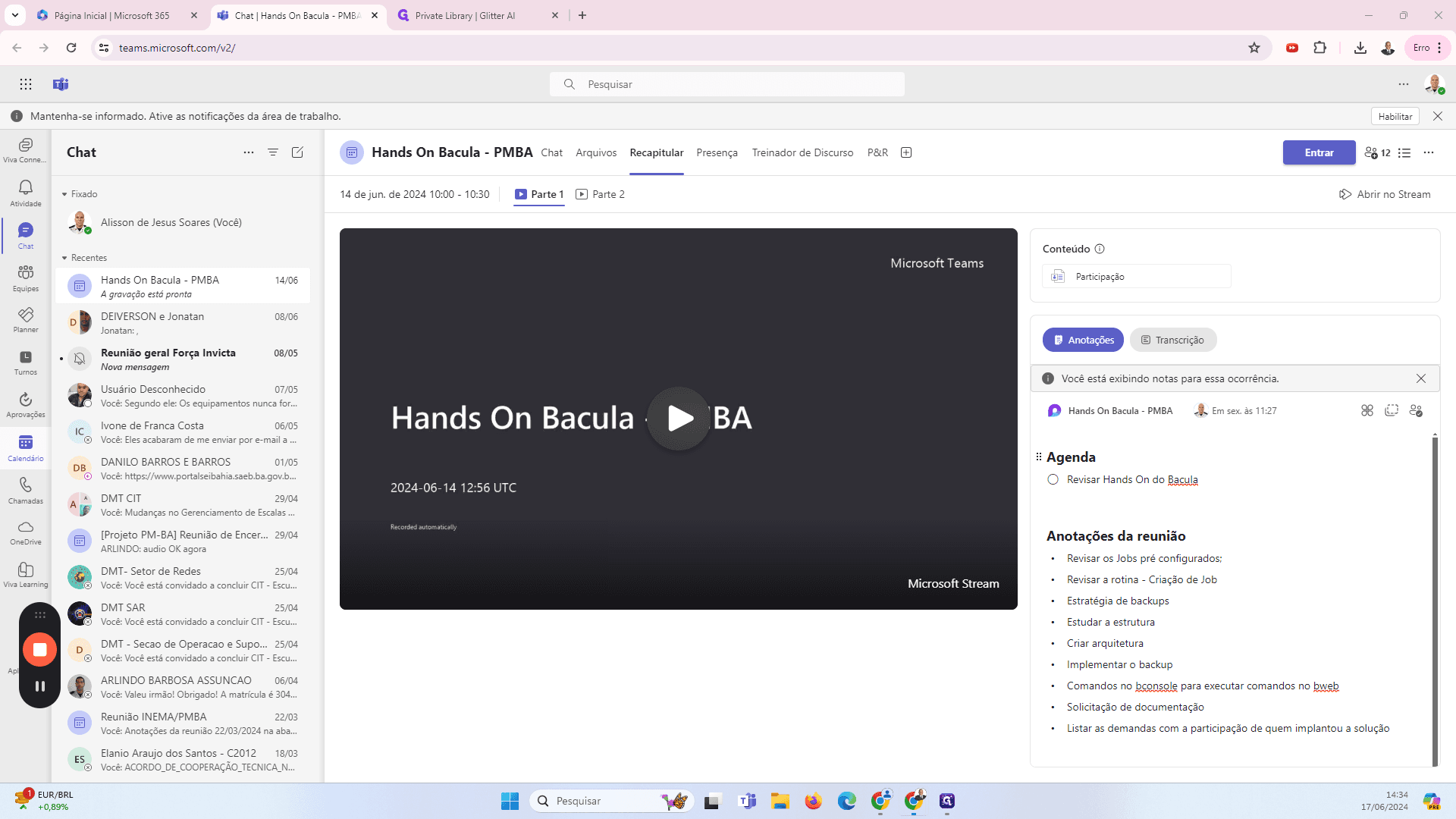This screenshot has width=1456, height=819.
Task: Open Turnos in the left rail
Action: click(x=25, y=362)
